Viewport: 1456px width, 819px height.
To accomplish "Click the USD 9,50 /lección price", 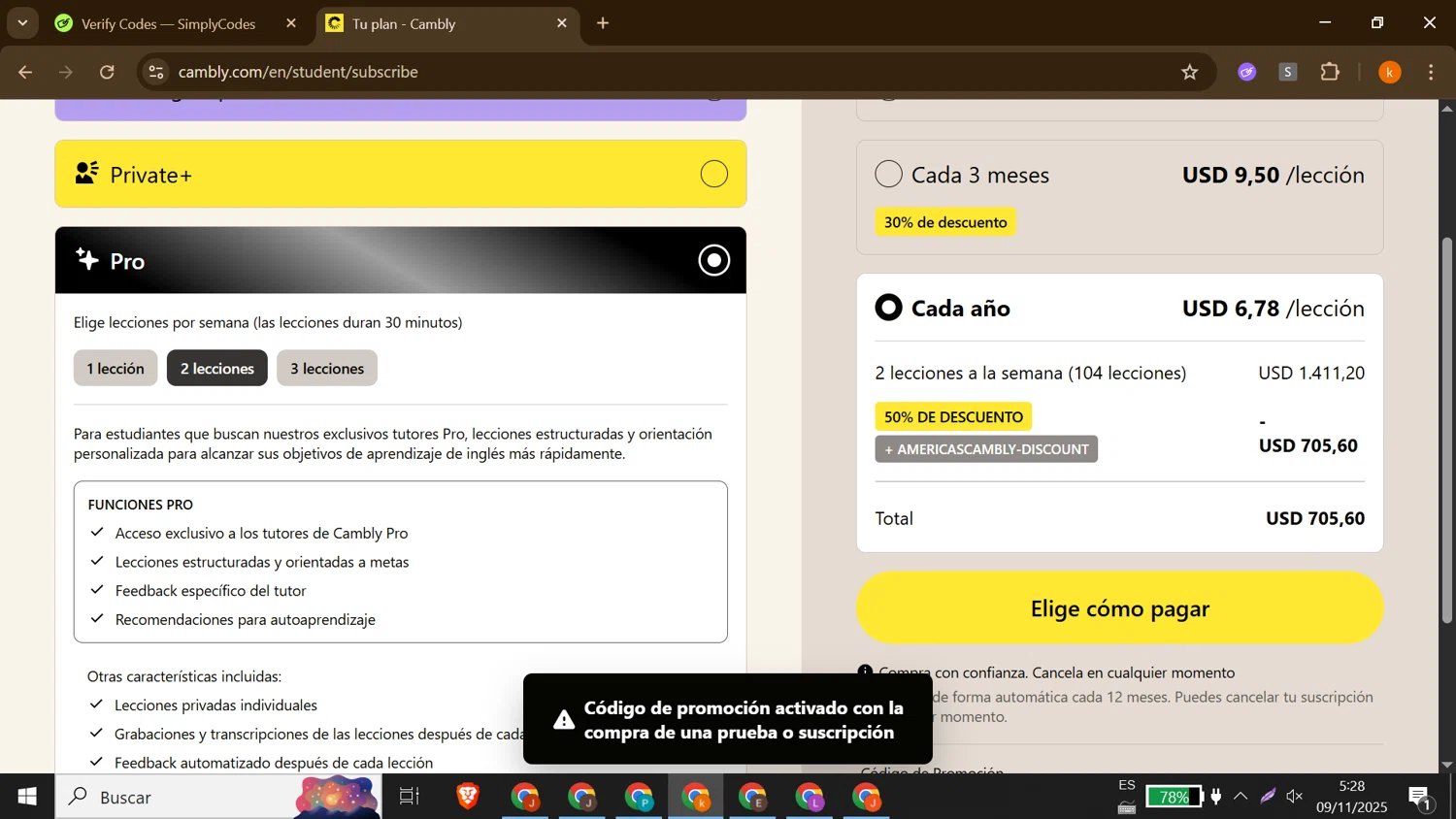I will (x=1273, y=175).
